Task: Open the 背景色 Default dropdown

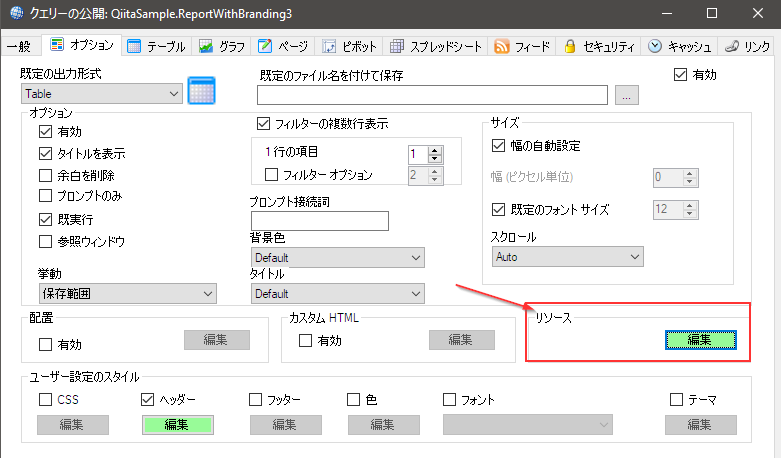Action: (x=338, y=257)
